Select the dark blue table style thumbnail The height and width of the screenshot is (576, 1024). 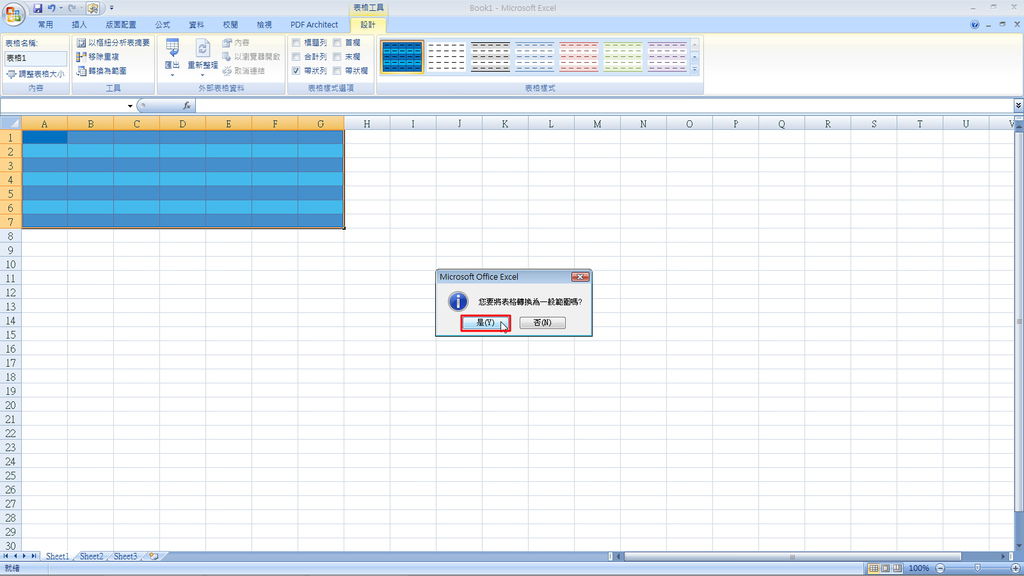click(402, 57)
